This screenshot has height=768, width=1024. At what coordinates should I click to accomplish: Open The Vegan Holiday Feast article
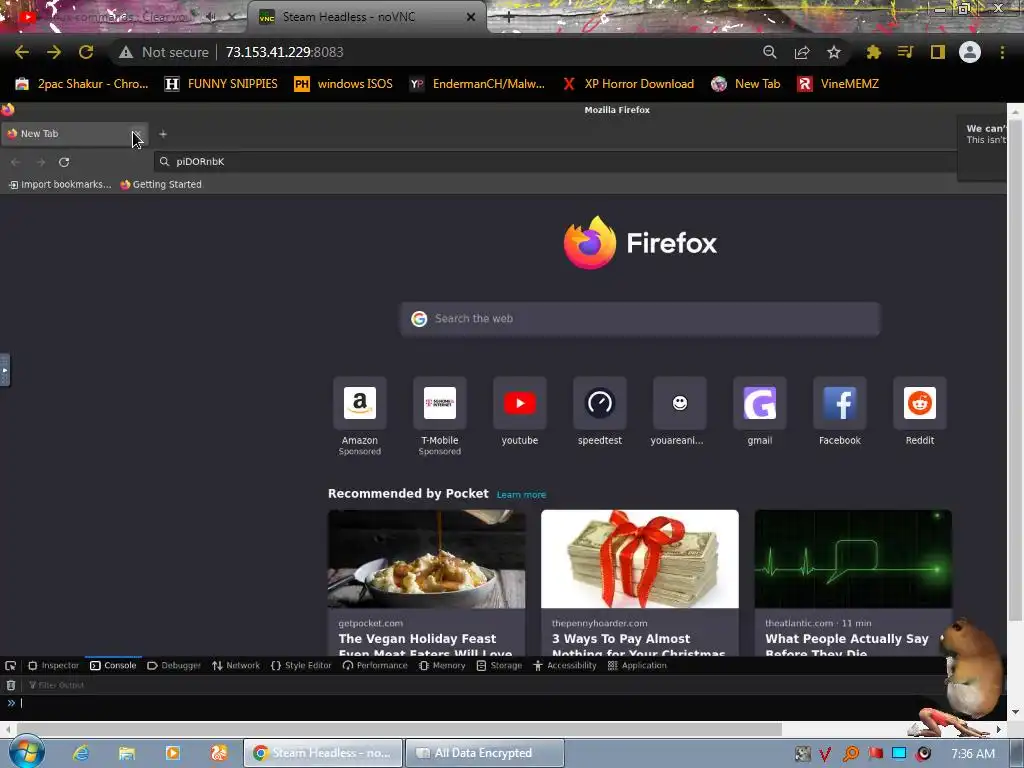click(x=426, y=583)
